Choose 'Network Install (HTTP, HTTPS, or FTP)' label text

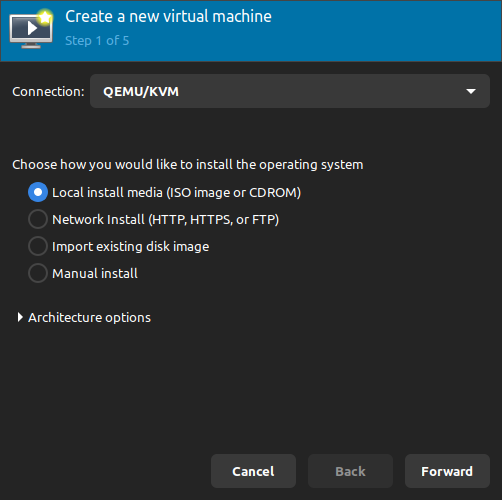coord(166,219)
